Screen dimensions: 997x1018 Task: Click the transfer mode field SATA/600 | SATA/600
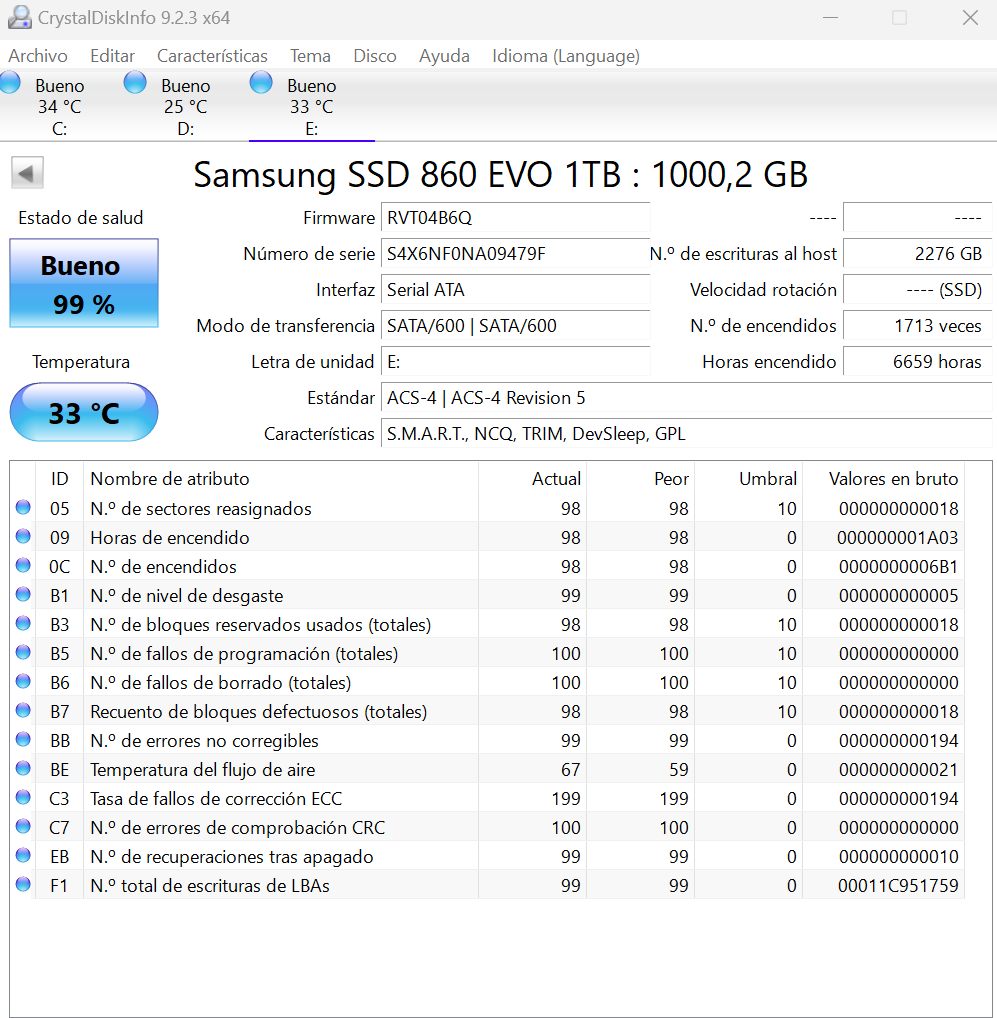pyautogui.click(x=515, y=326)
